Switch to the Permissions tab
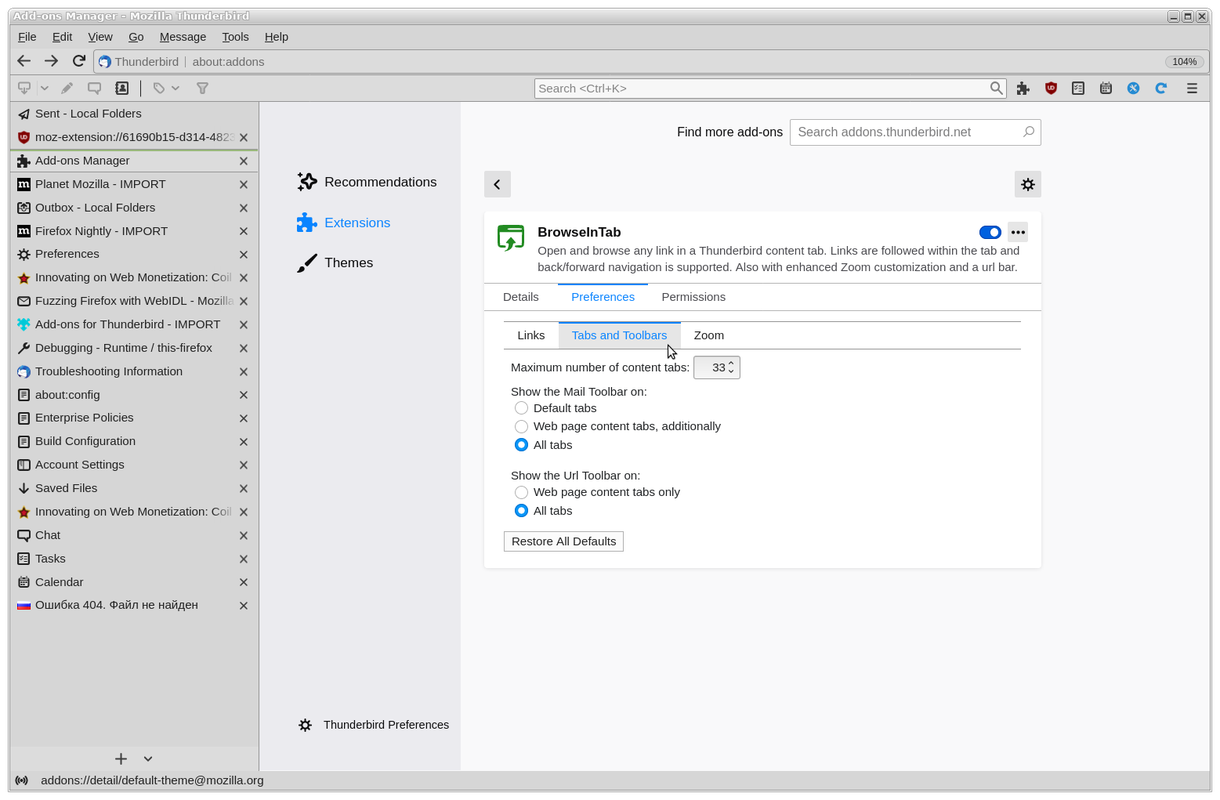This screenshot has height=800, width=1220. pyautogui.click(x=693, y=297)
